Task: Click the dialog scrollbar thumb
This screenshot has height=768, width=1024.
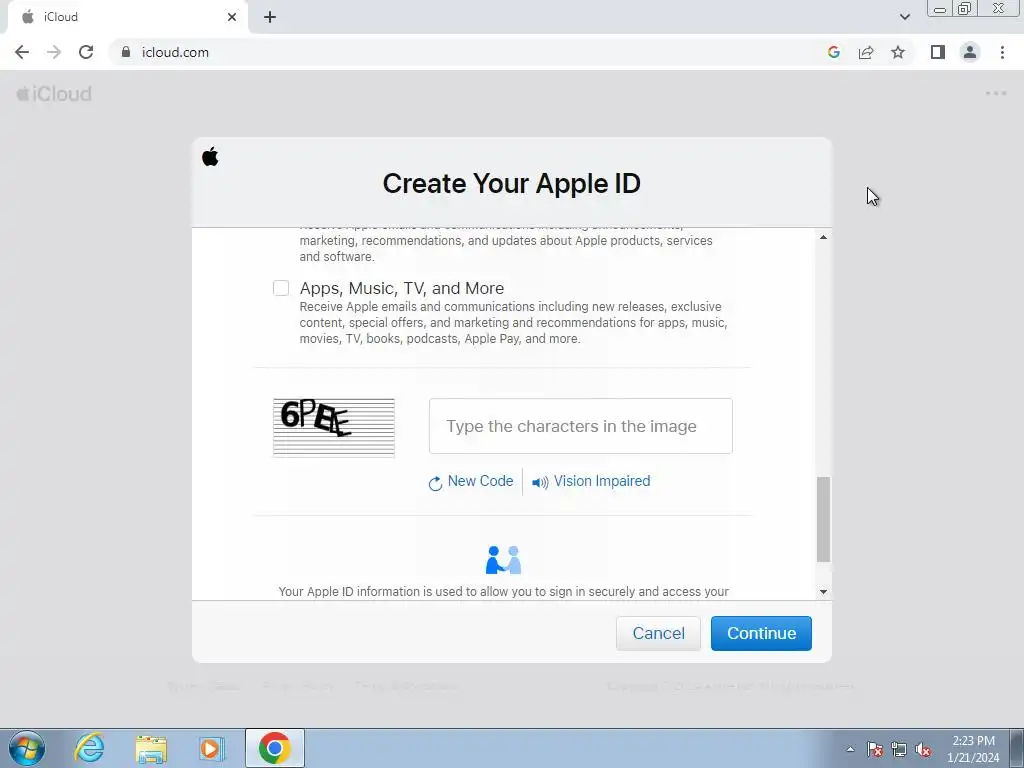Action: pos(824,519)
